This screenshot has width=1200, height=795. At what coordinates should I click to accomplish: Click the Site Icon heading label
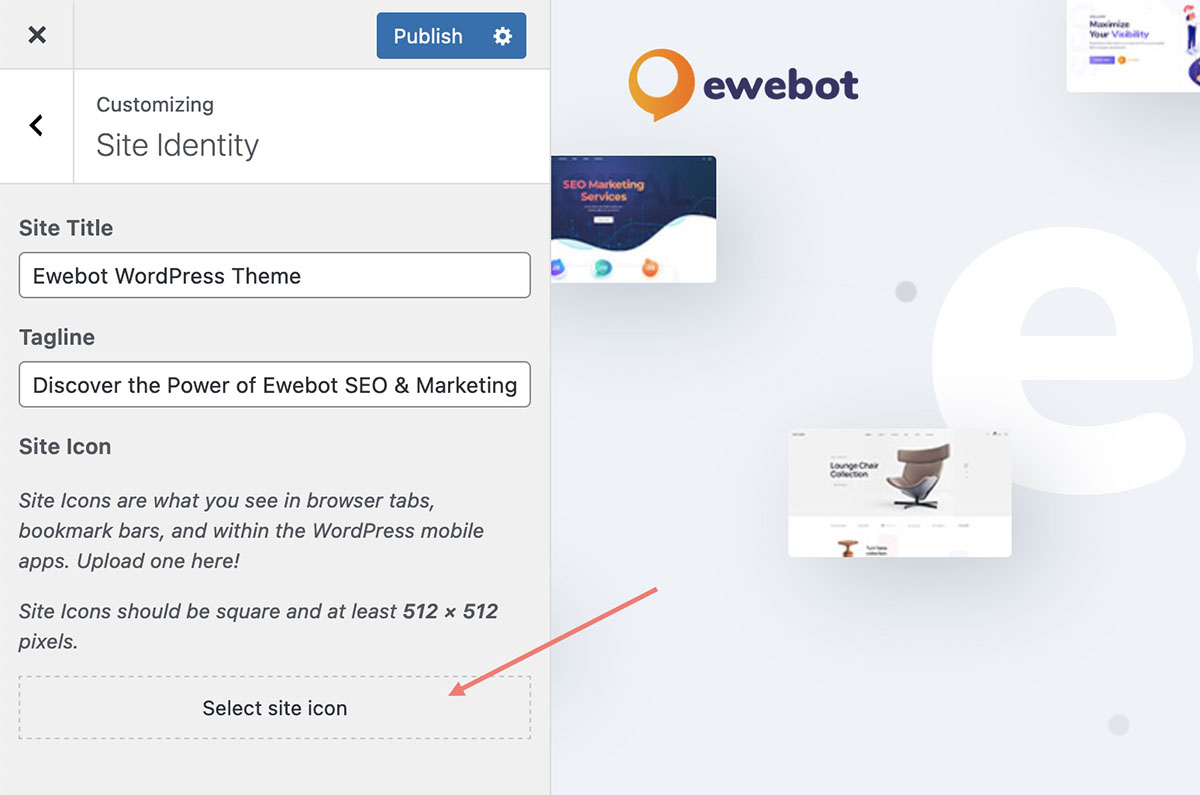pyautogui.click(x=65, y=447)
